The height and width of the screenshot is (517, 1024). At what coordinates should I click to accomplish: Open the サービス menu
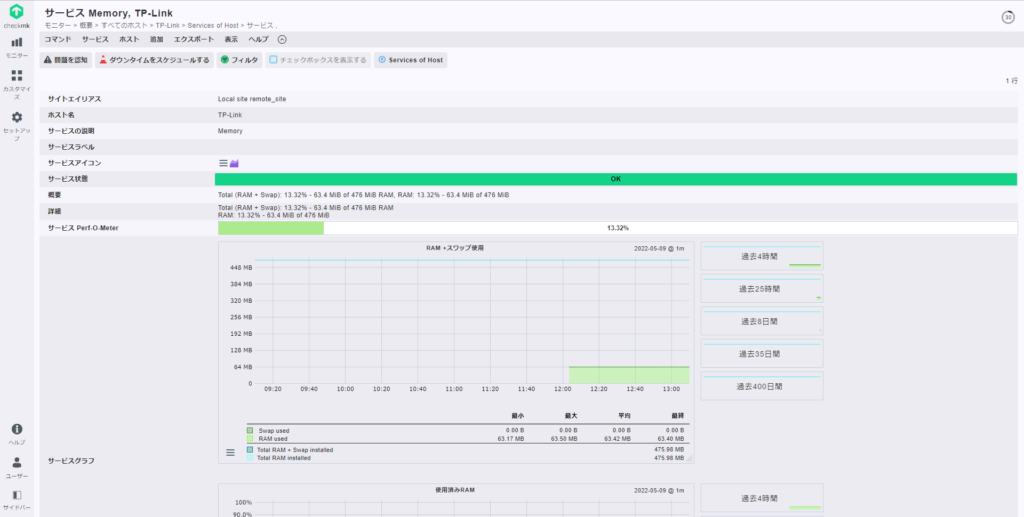[95, 39]
